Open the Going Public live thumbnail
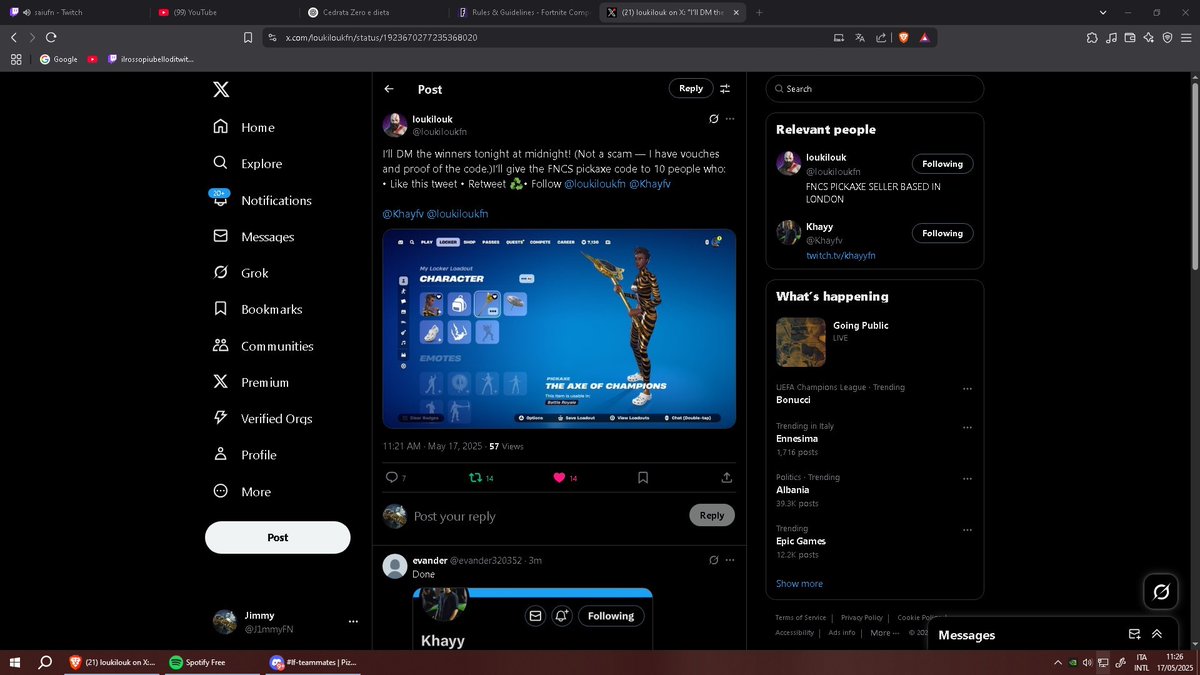The height and width of the screenshot is (675, 1200). point(801,342)
